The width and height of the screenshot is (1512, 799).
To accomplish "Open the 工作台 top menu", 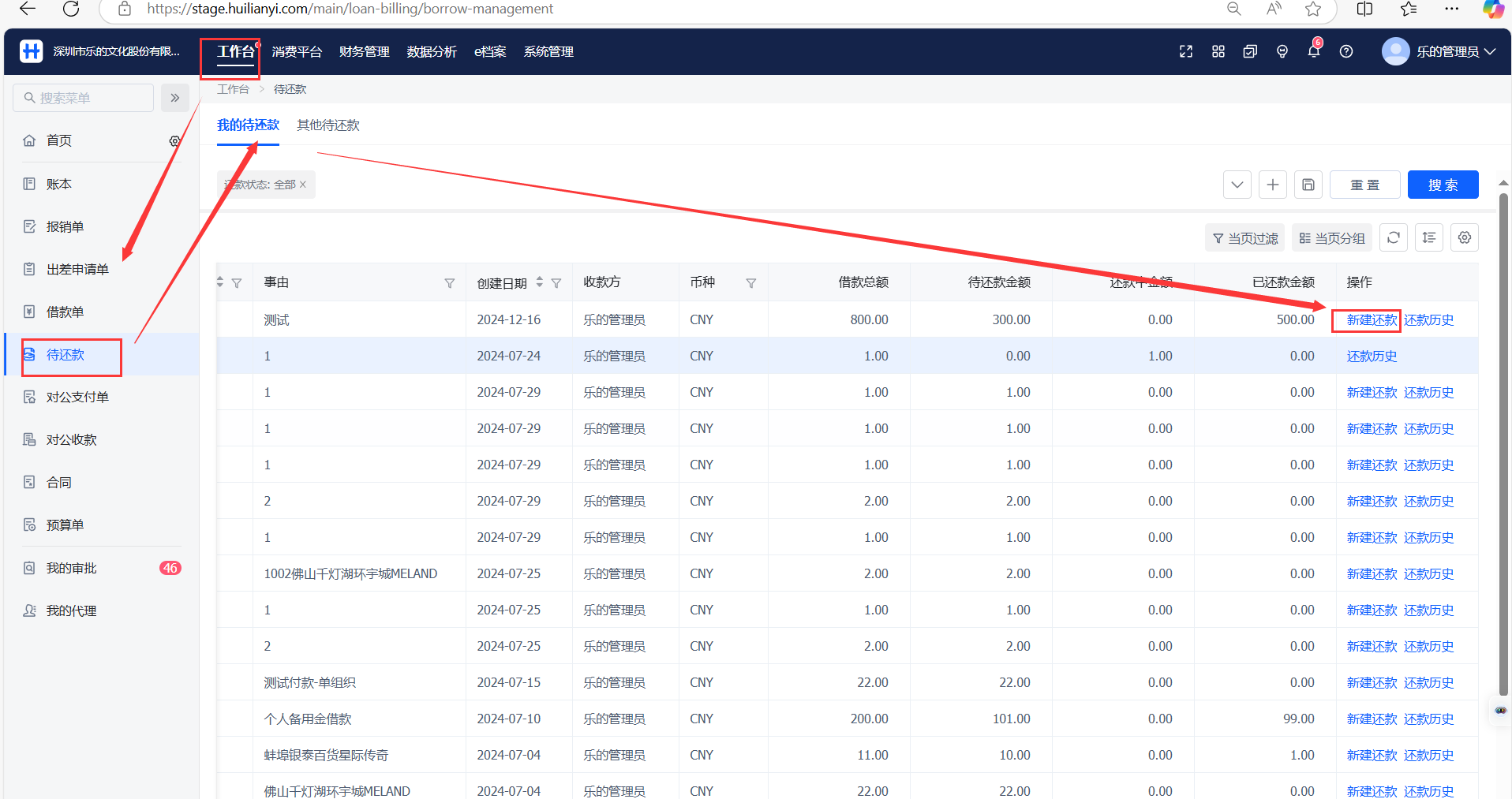I will point(236,51).
